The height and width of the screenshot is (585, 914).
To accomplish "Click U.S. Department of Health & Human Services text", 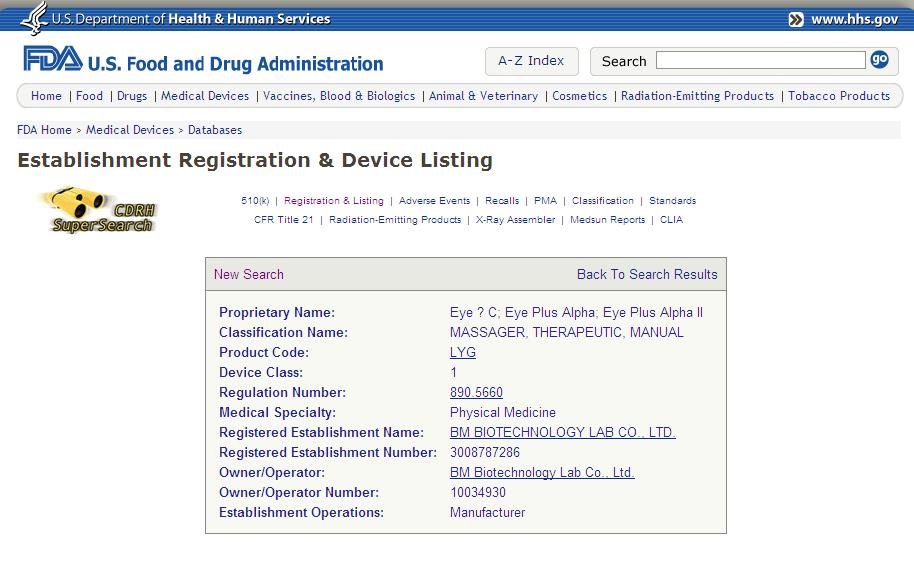I will click(x=191, y=19).
